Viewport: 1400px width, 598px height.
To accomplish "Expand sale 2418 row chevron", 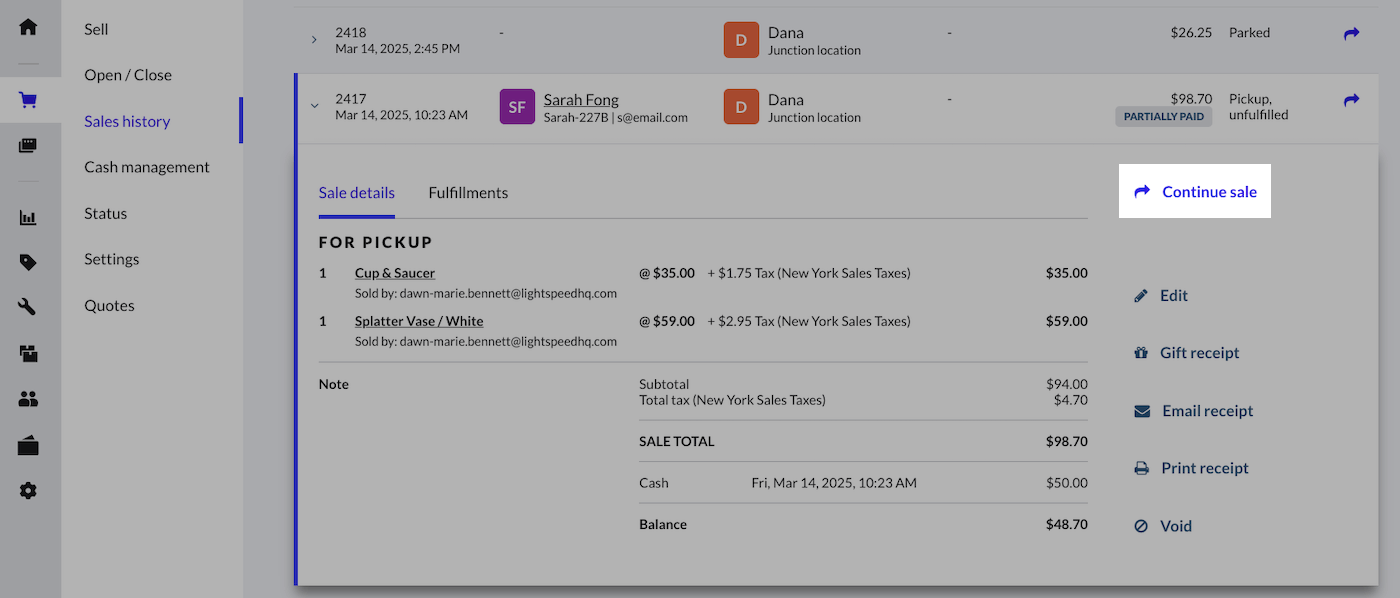I will tap(314, 40).
